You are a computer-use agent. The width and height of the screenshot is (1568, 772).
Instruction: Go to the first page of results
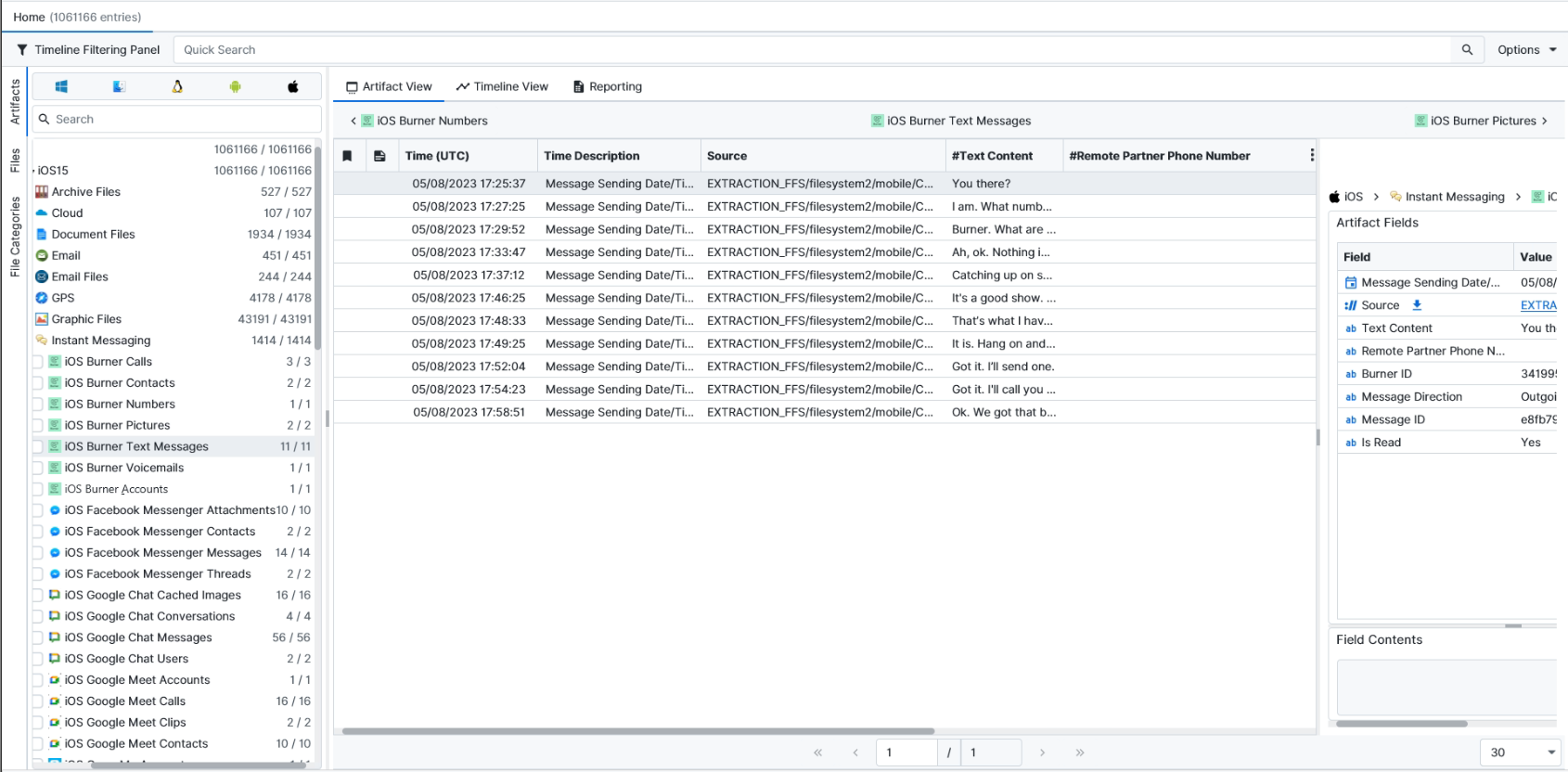817,753
